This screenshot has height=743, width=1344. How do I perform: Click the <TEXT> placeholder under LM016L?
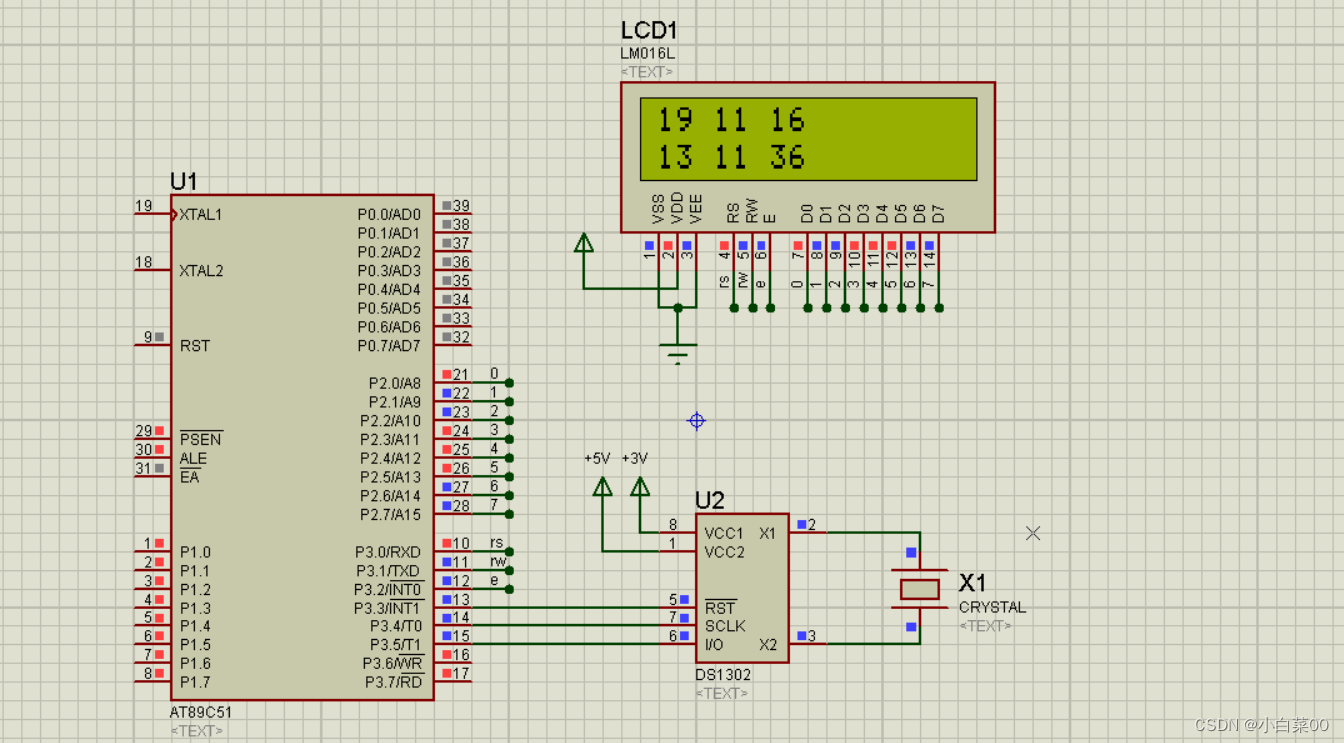coord(647,72)
